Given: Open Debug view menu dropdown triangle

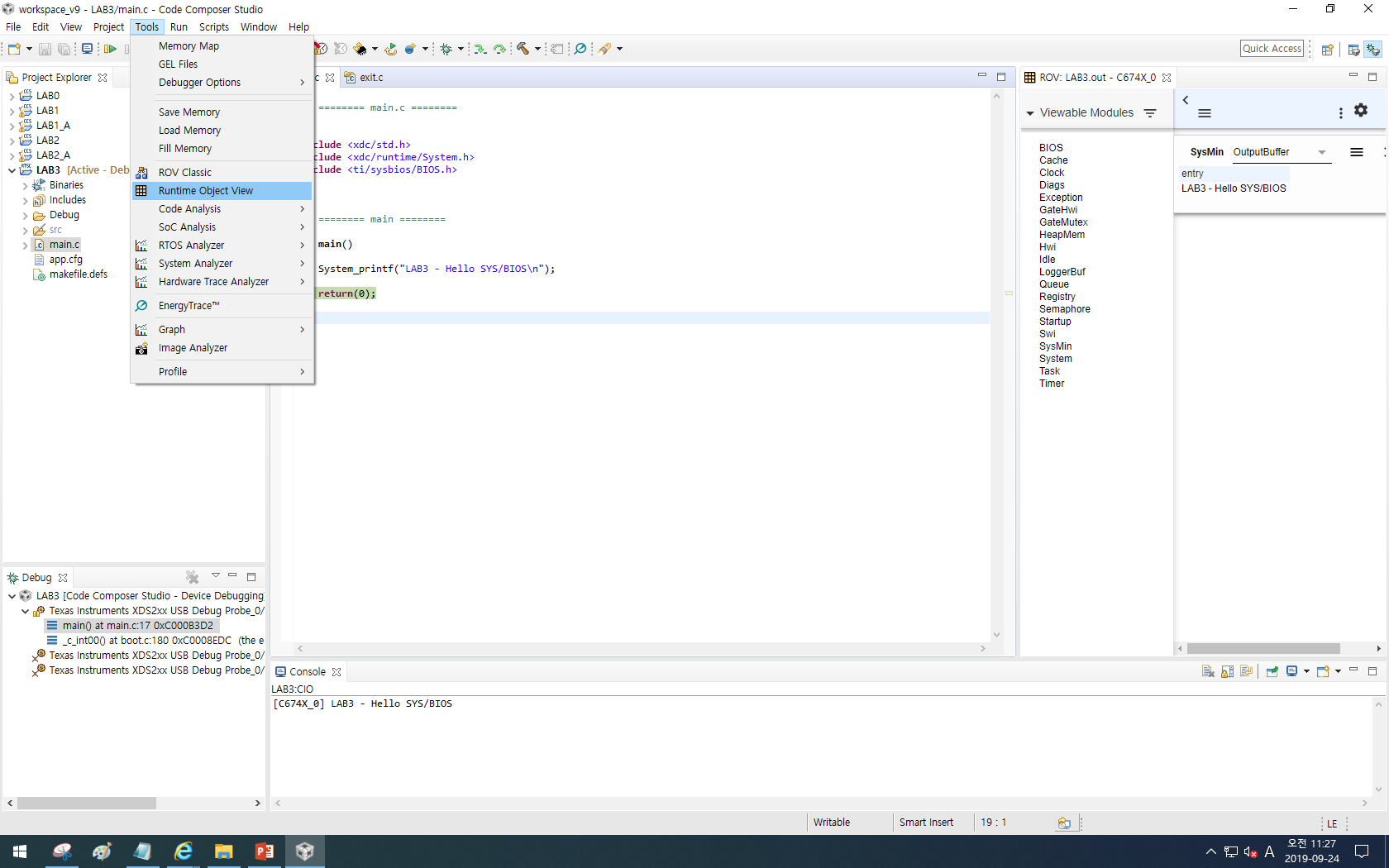Looking at the screenshot, I should pyautogui.click(x=215, y=575).
